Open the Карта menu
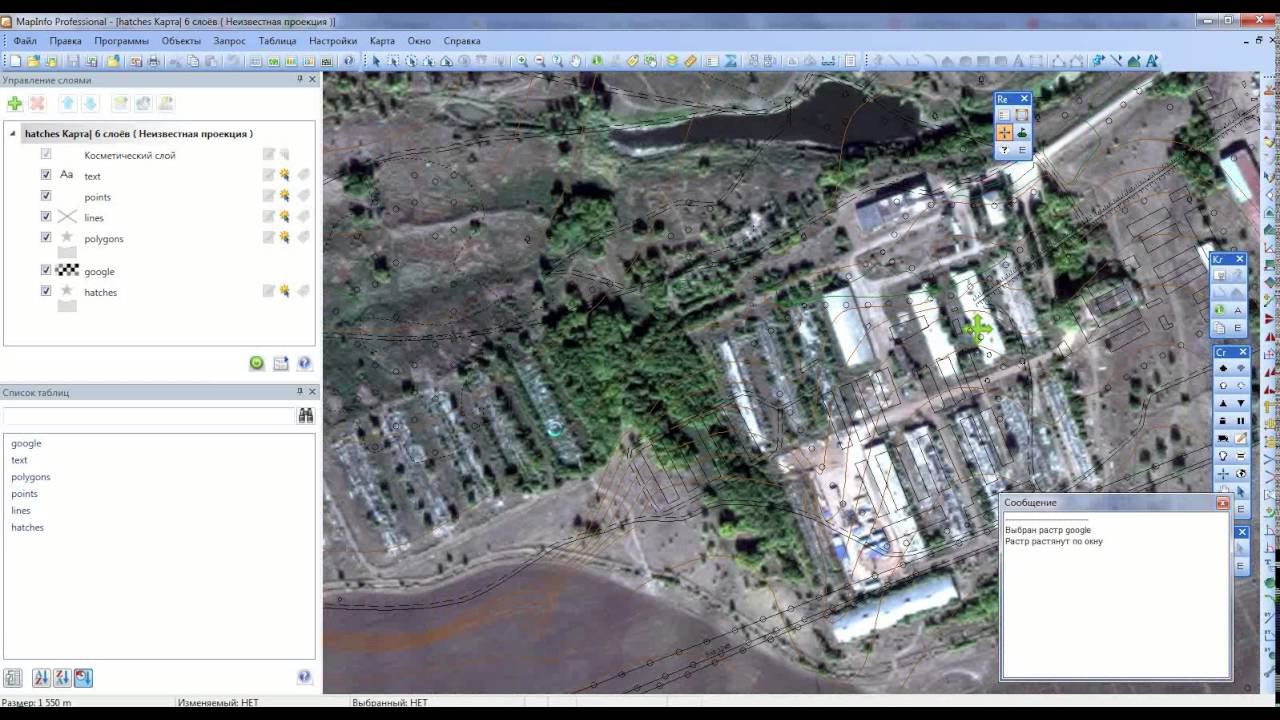 tap(382, 41)
